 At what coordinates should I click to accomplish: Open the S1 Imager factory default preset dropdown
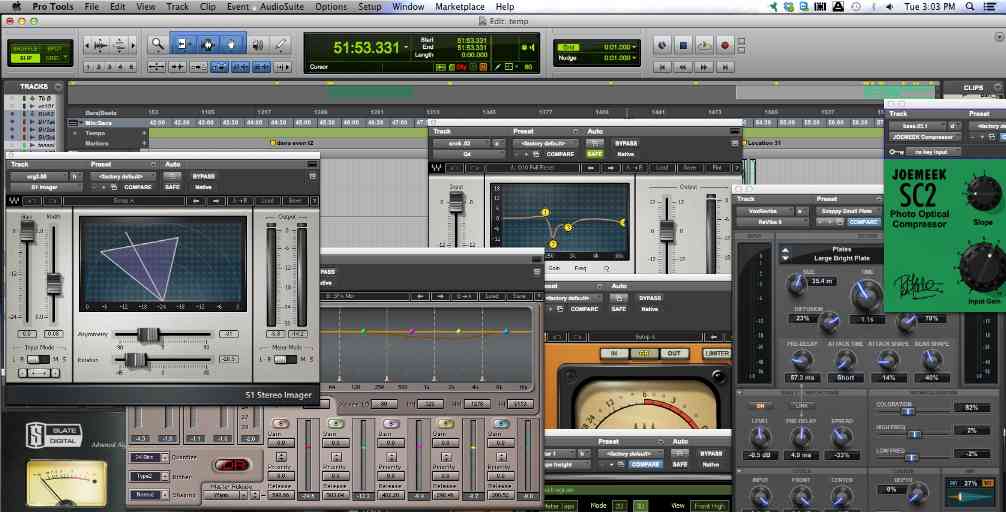tap(123, 176)
